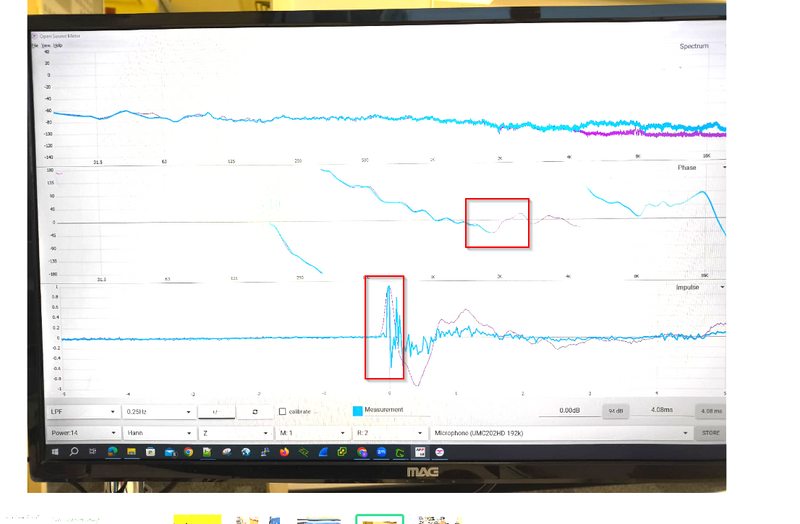Screen dimensions: 800x524
Task: Open the Power:14 dropdown
Action: click(83, 433)
